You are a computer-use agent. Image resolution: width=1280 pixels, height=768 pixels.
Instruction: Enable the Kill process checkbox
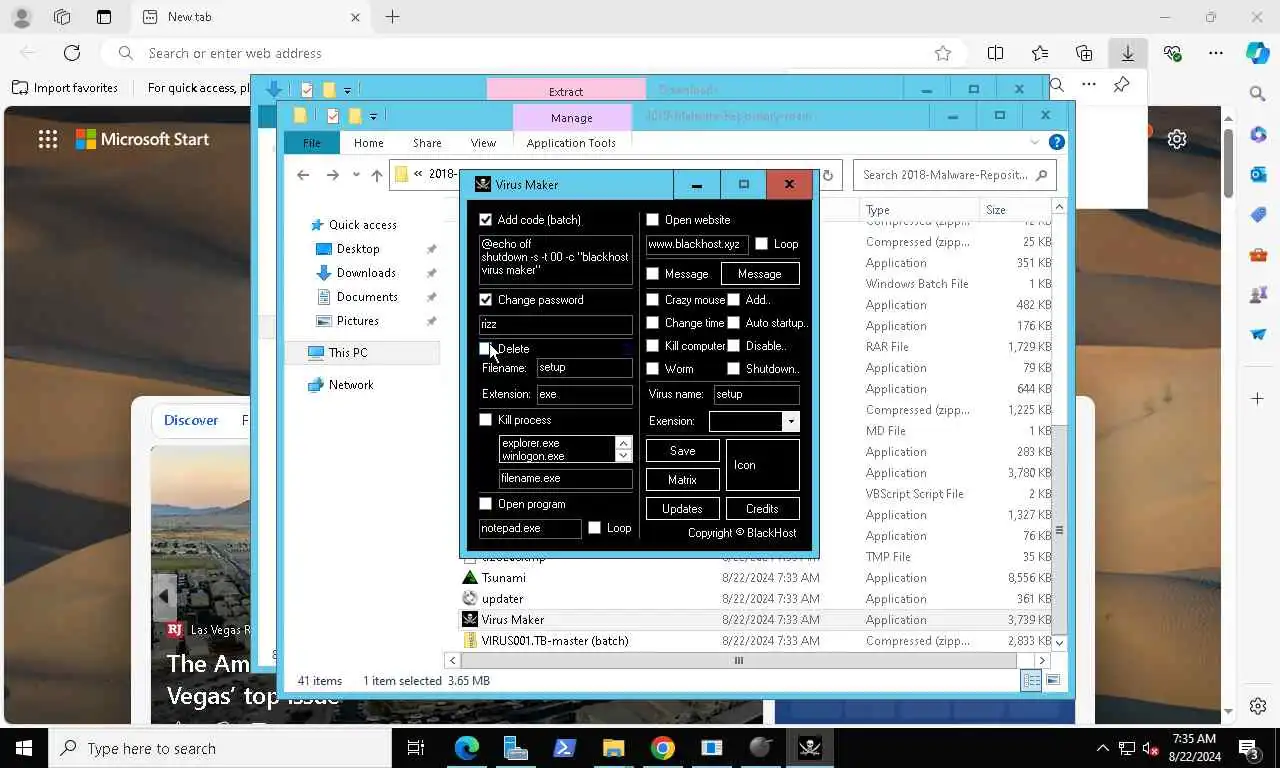pyautogui.click(x=486, y=420)
